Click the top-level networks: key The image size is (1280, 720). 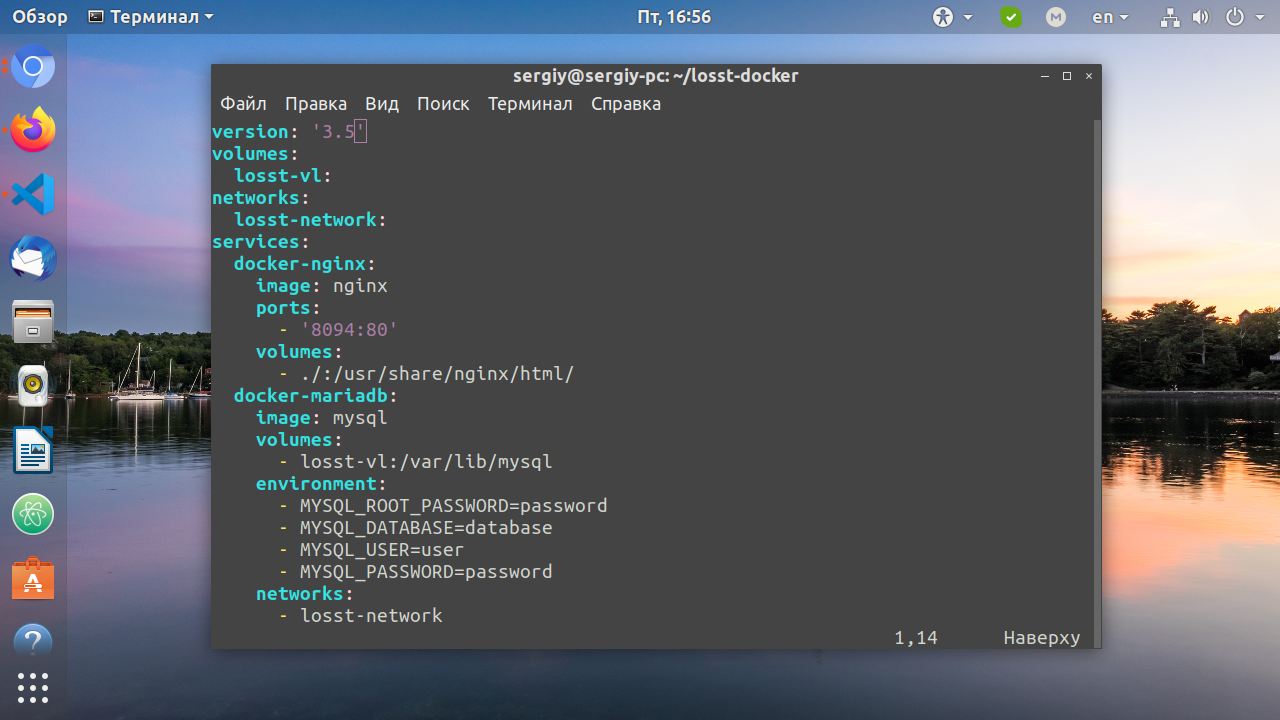[261, 198]
